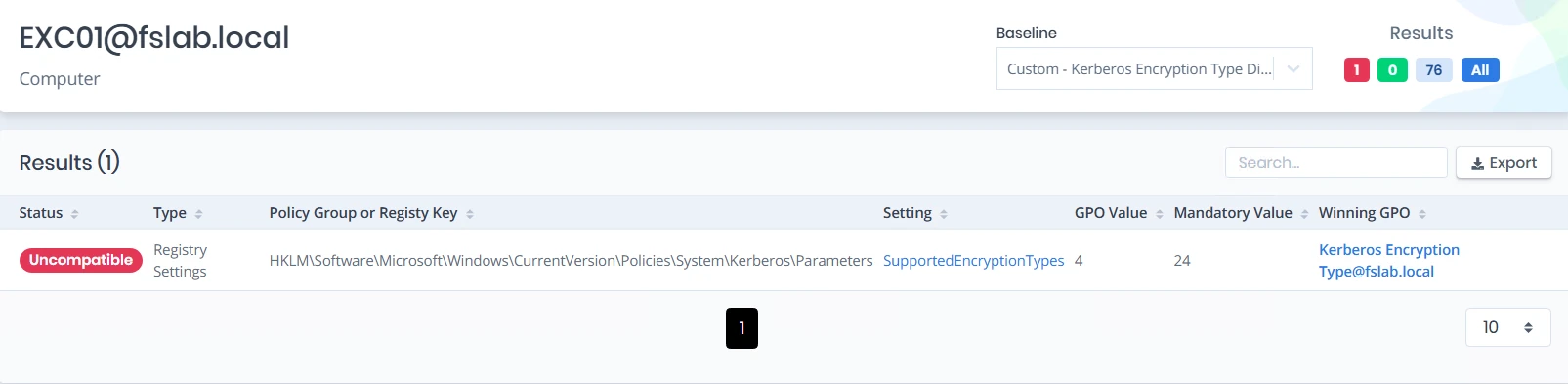The width and height of the screenshot is (1568, 384).
Task: Sort by Status column arrows
Action: coord(74,214)
